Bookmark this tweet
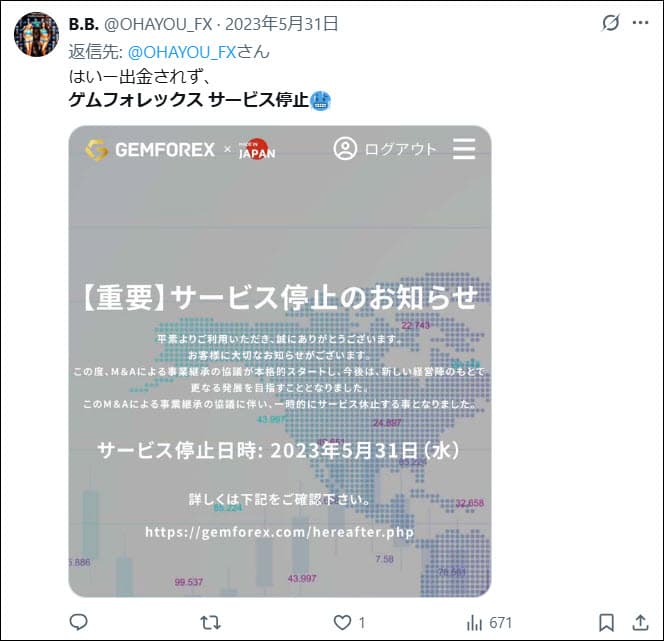Screen dimensions: 664x641 (606, 623)
